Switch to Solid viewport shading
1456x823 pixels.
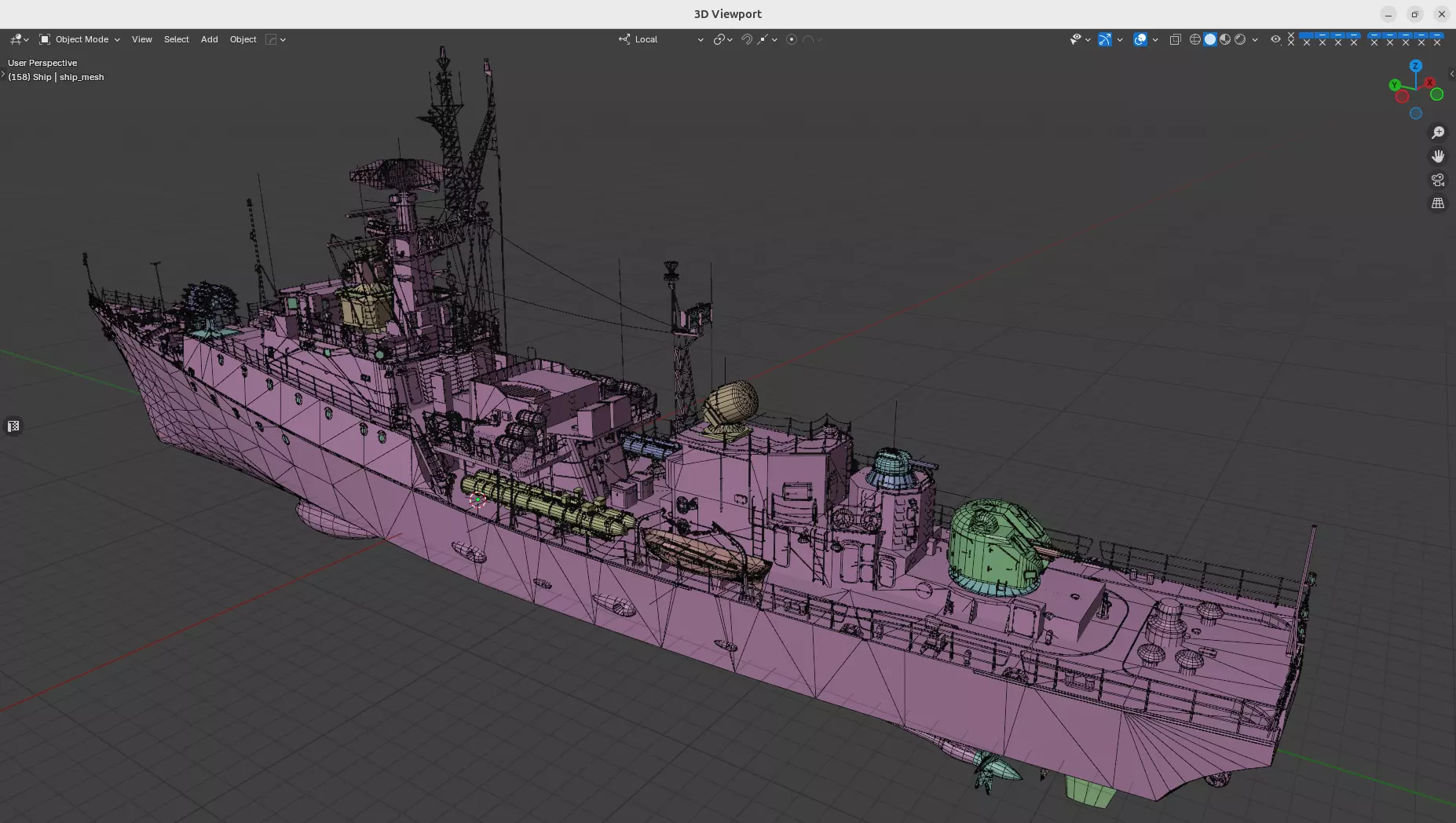pyautogui.click(x=1210, y=39)
